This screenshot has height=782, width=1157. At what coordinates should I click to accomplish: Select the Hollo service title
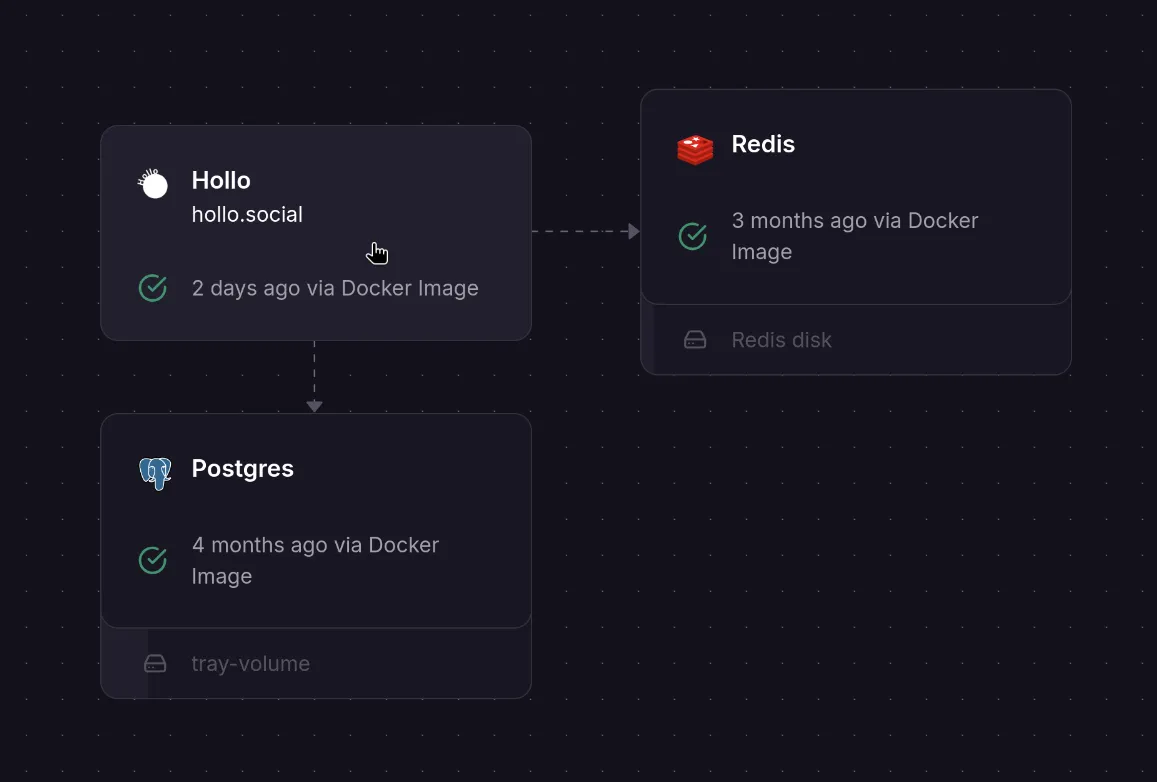click(221, 180)
